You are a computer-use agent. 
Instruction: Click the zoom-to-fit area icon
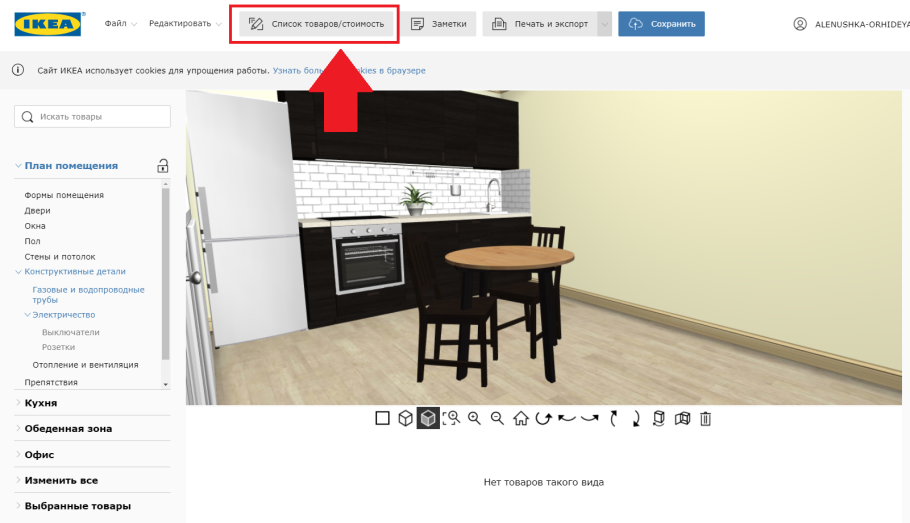point(451,419)
